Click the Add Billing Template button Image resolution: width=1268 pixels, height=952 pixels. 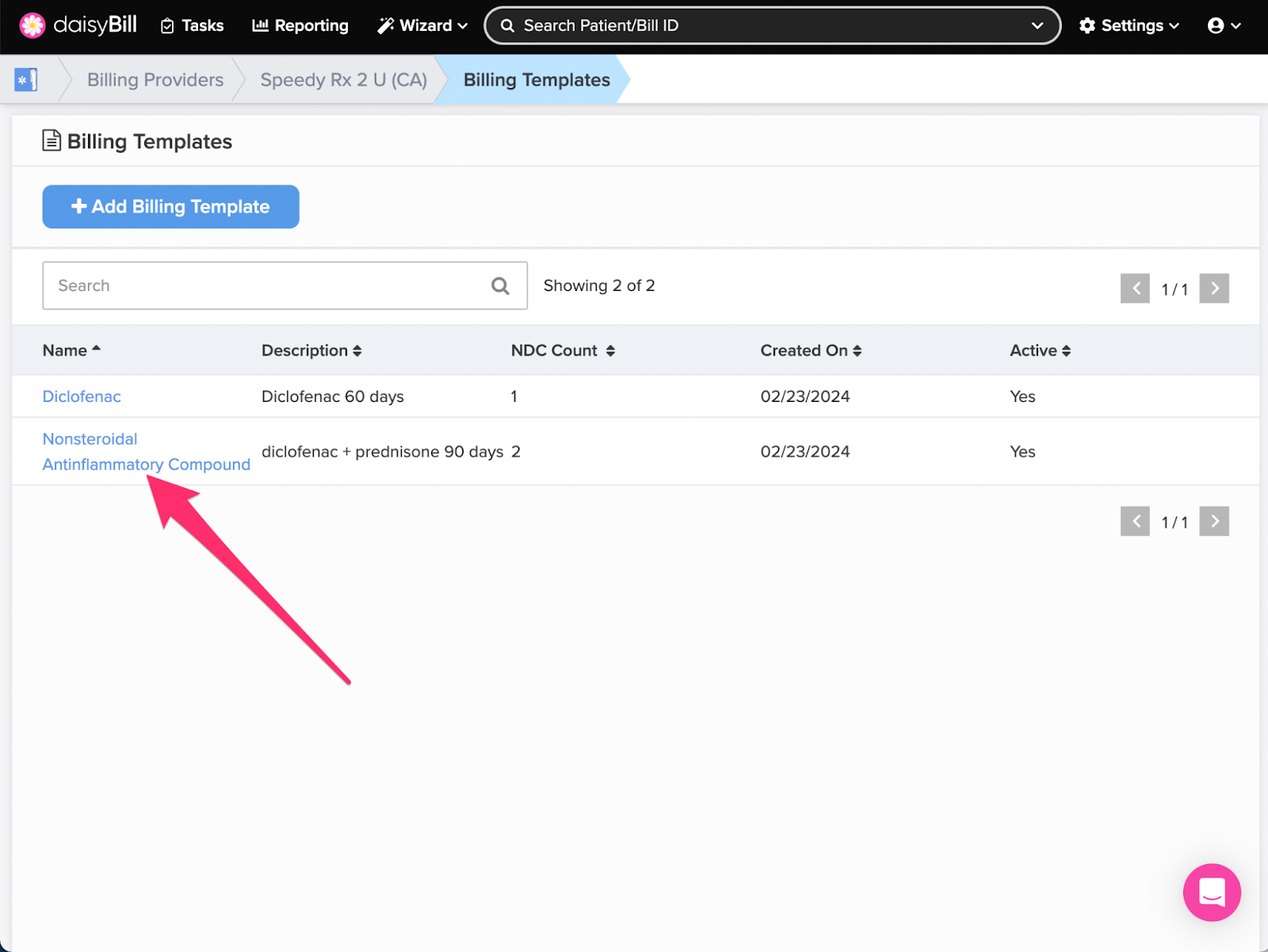pyautogui.click(x=170, y=206)
